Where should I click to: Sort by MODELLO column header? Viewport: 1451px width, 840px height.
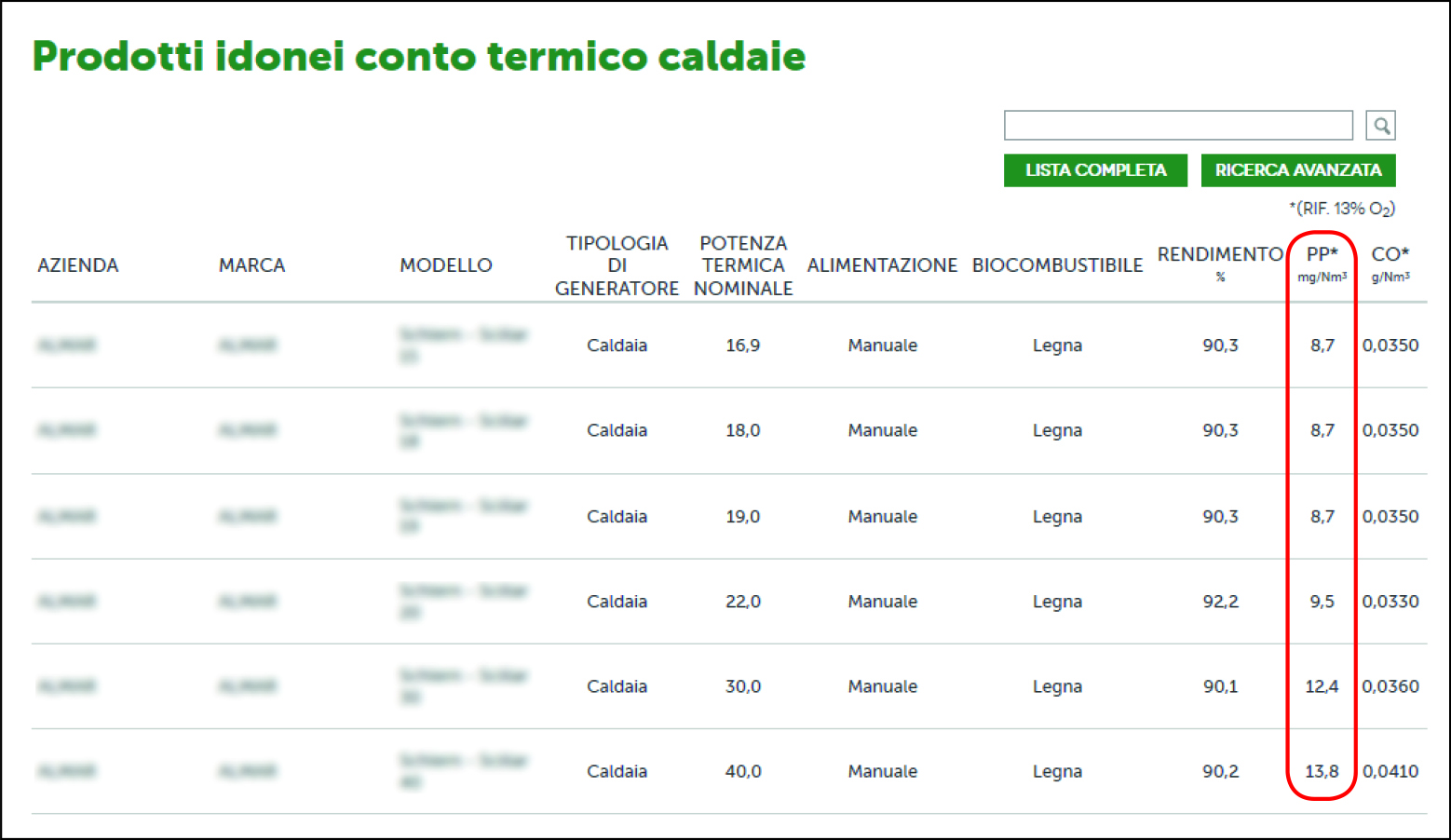click(x=446, y=265)
